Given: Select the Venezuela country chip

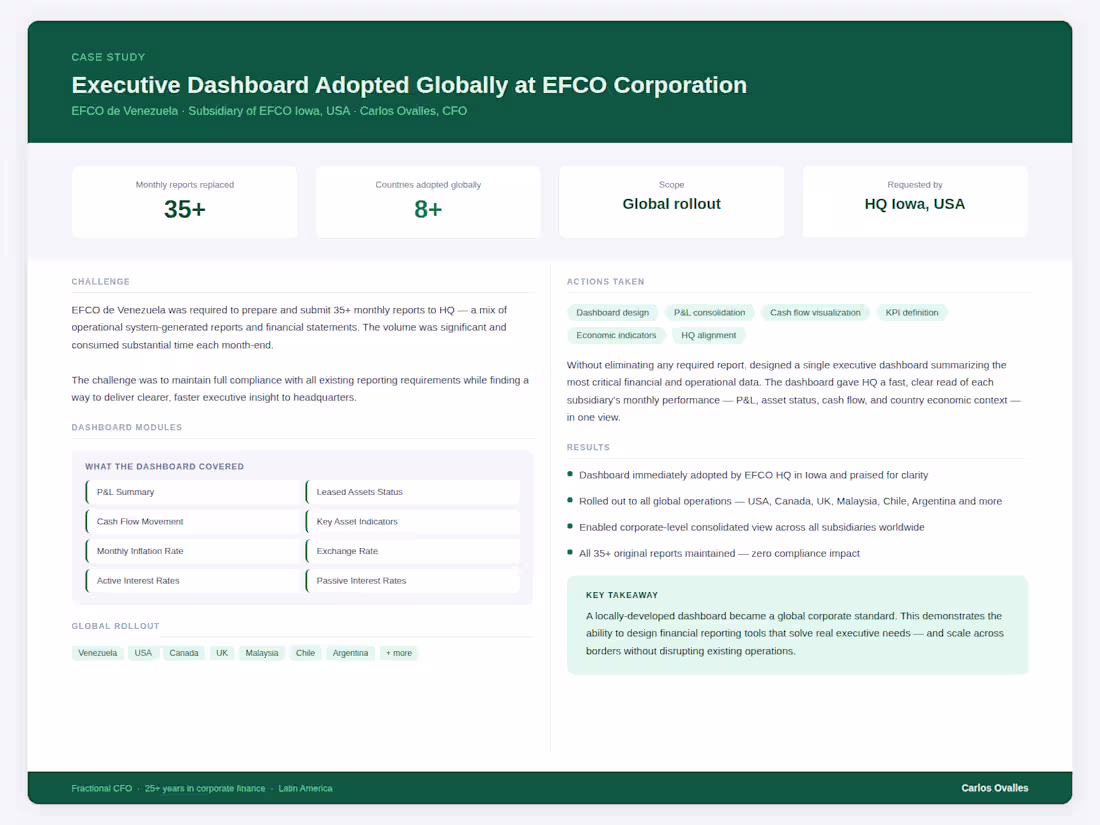Looking at the screenshot, I should click(x=97, y=652).
